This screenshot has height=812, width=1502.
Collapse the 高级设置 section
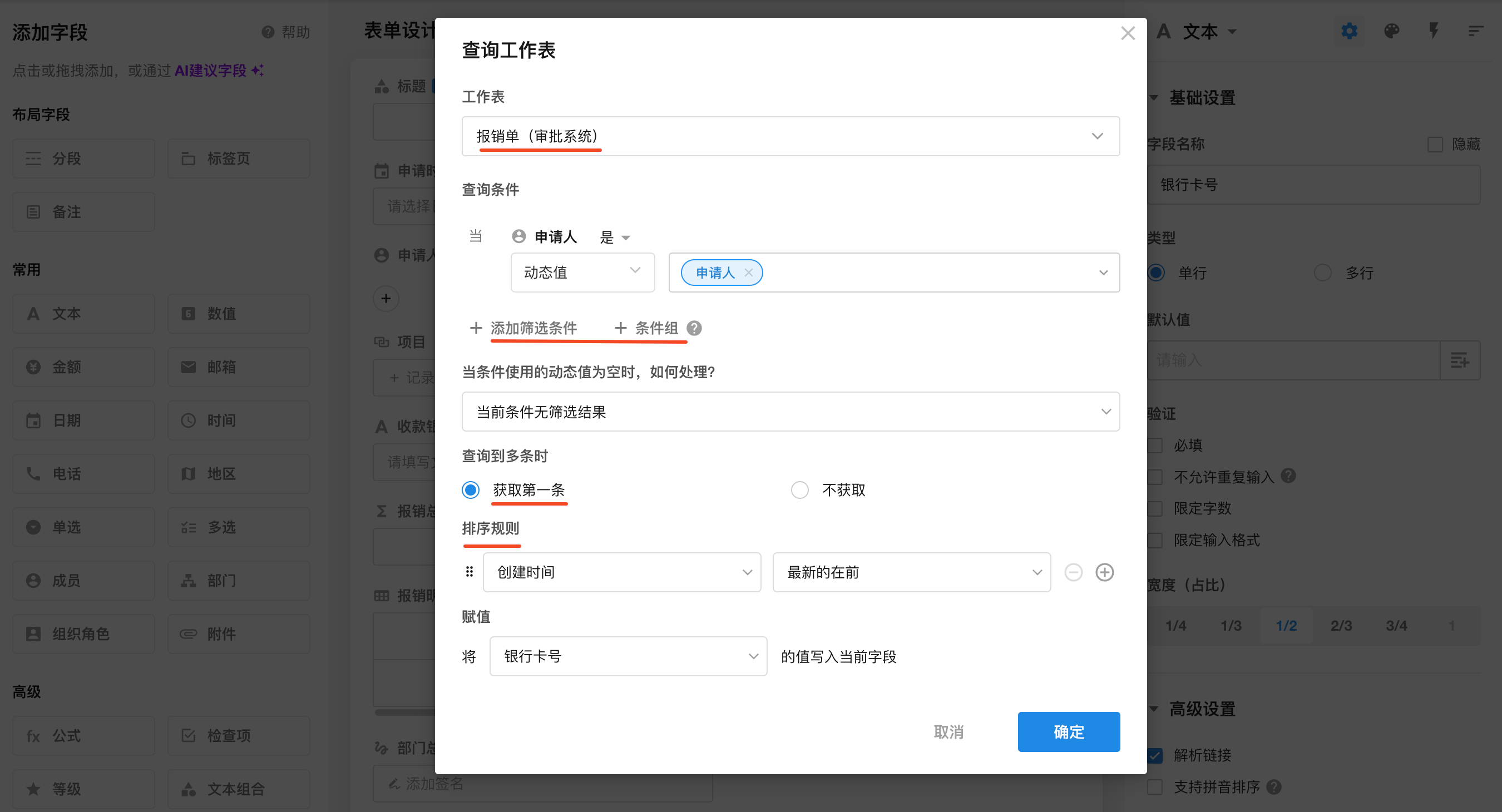1154,709
